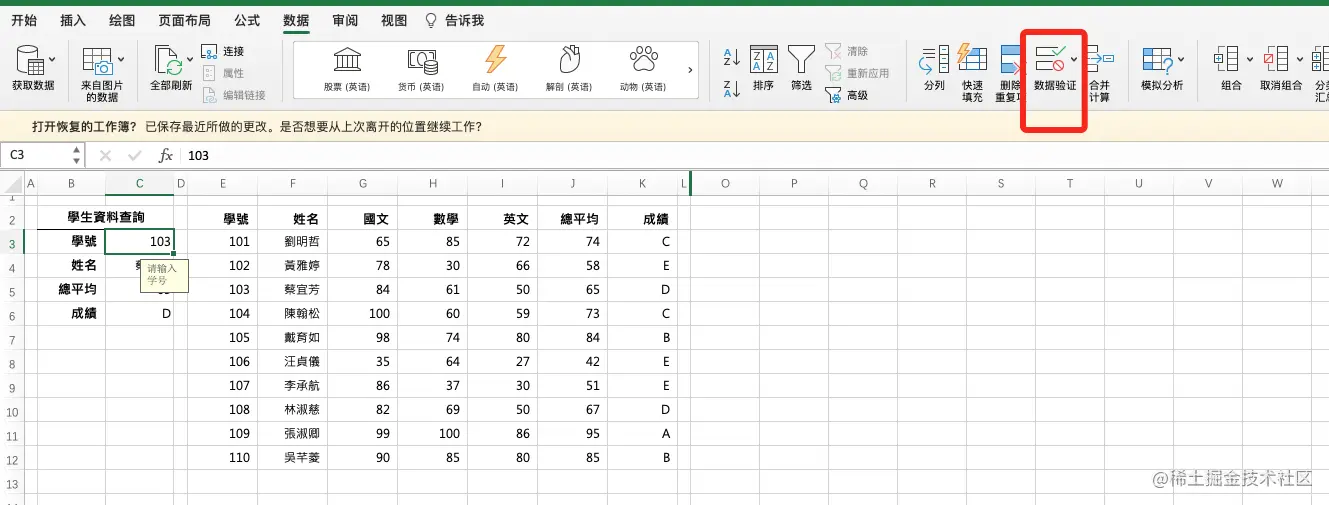This screenshot has height=505, width=1329.
Task: Click the Name Box showing C3
Action: click(36, 155)
